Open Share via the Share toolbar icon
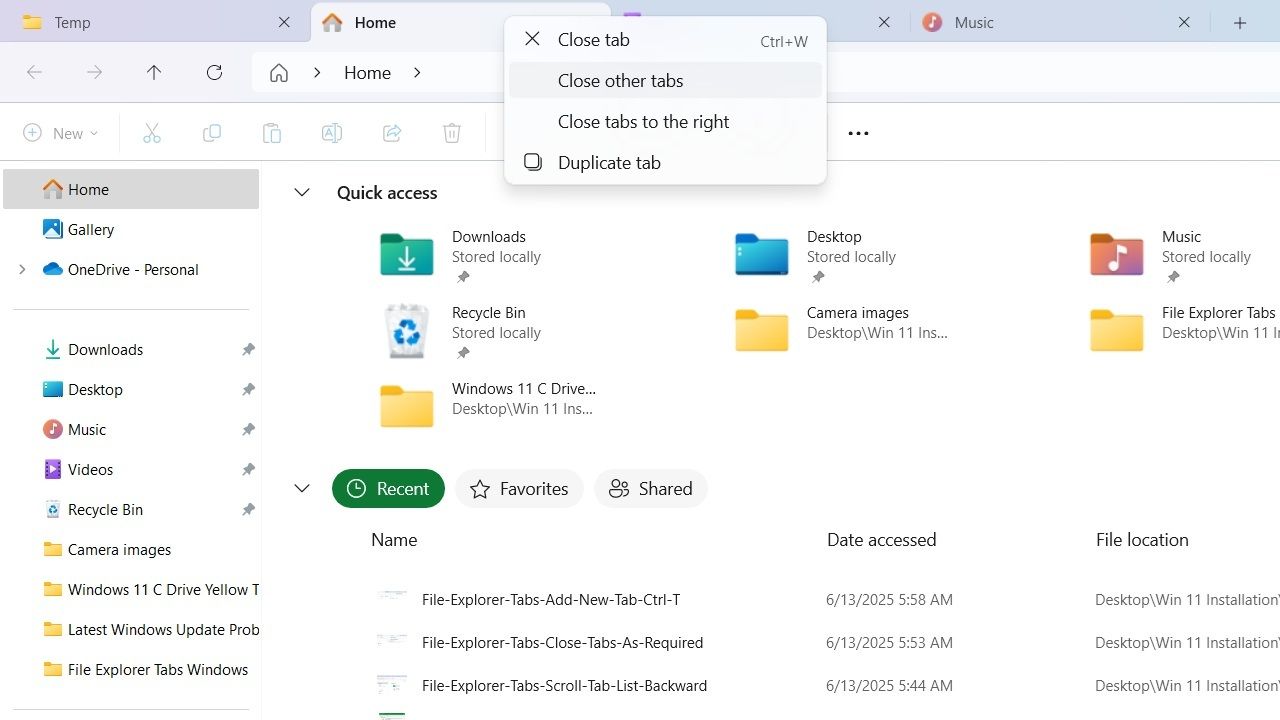Screen dimensions: 1280x720 (391, 132)
